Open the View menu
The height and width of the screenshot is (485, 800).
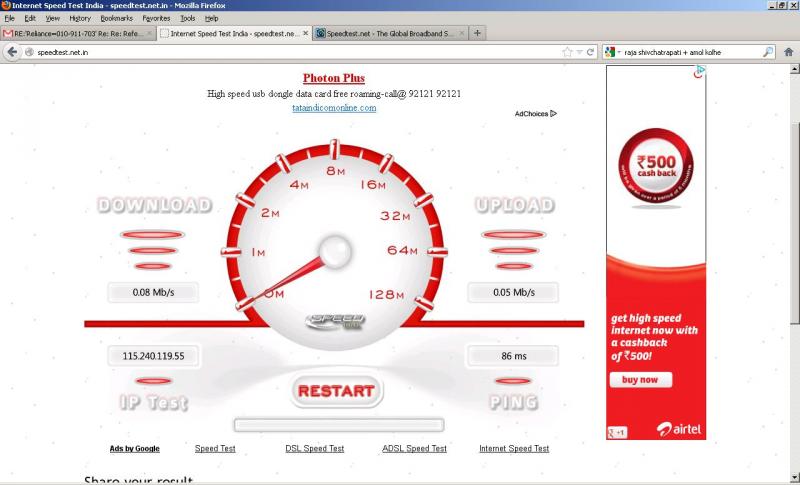tap(53, 18)
